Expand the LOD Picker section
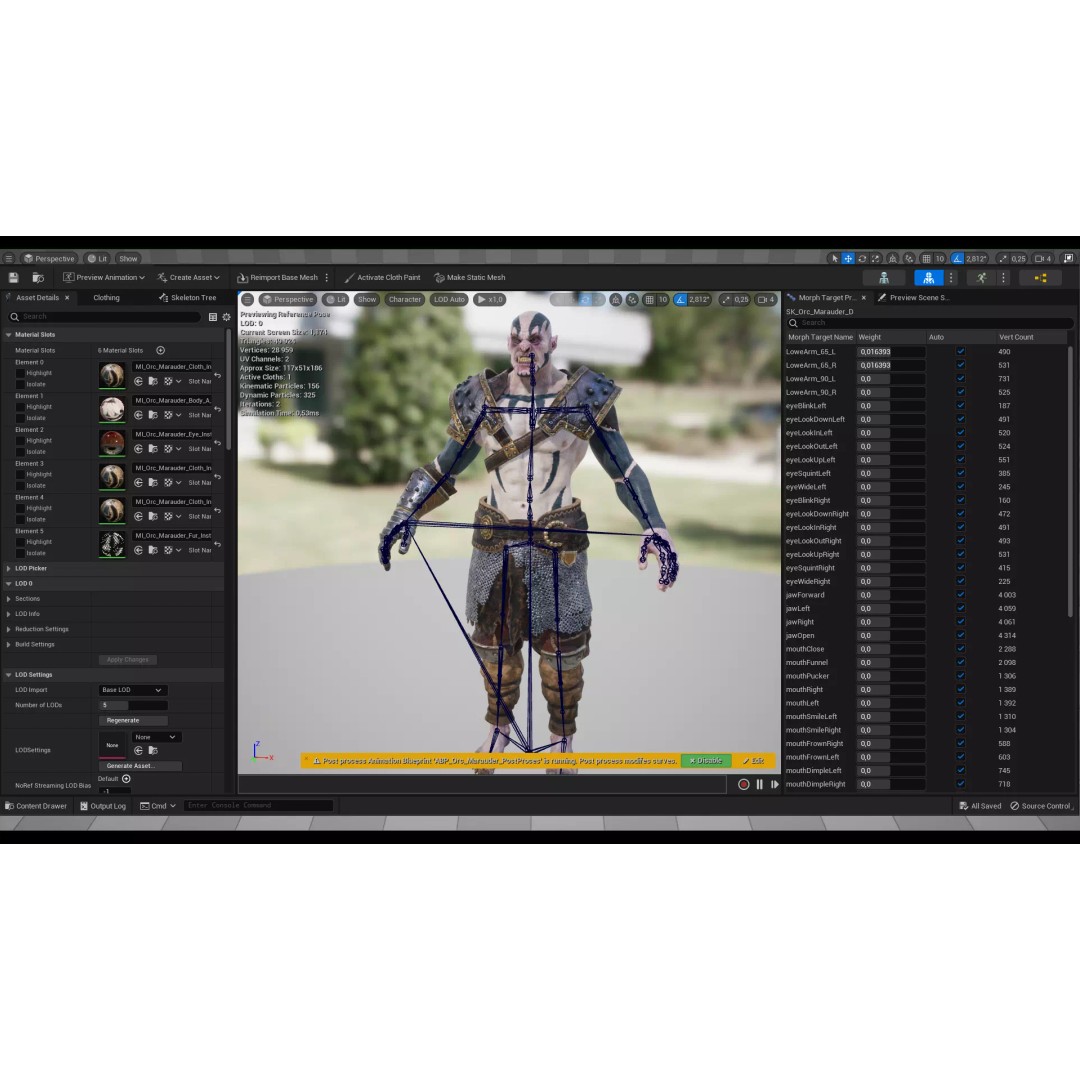Viewport: 1080px width, 1080px height. click(8, 569)
